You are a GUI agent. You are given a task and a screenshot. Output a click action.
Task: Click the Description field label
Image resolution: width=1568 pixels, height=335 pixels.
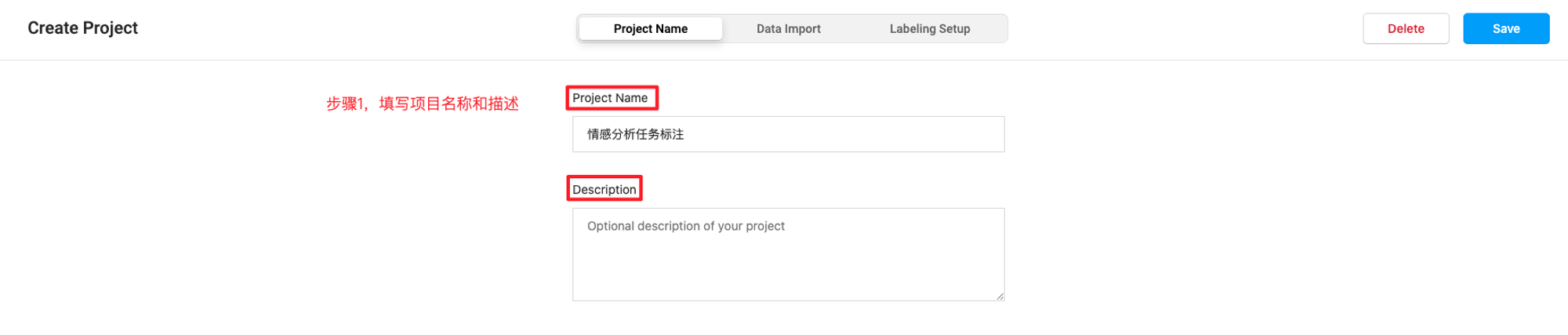tap(604, 189)
